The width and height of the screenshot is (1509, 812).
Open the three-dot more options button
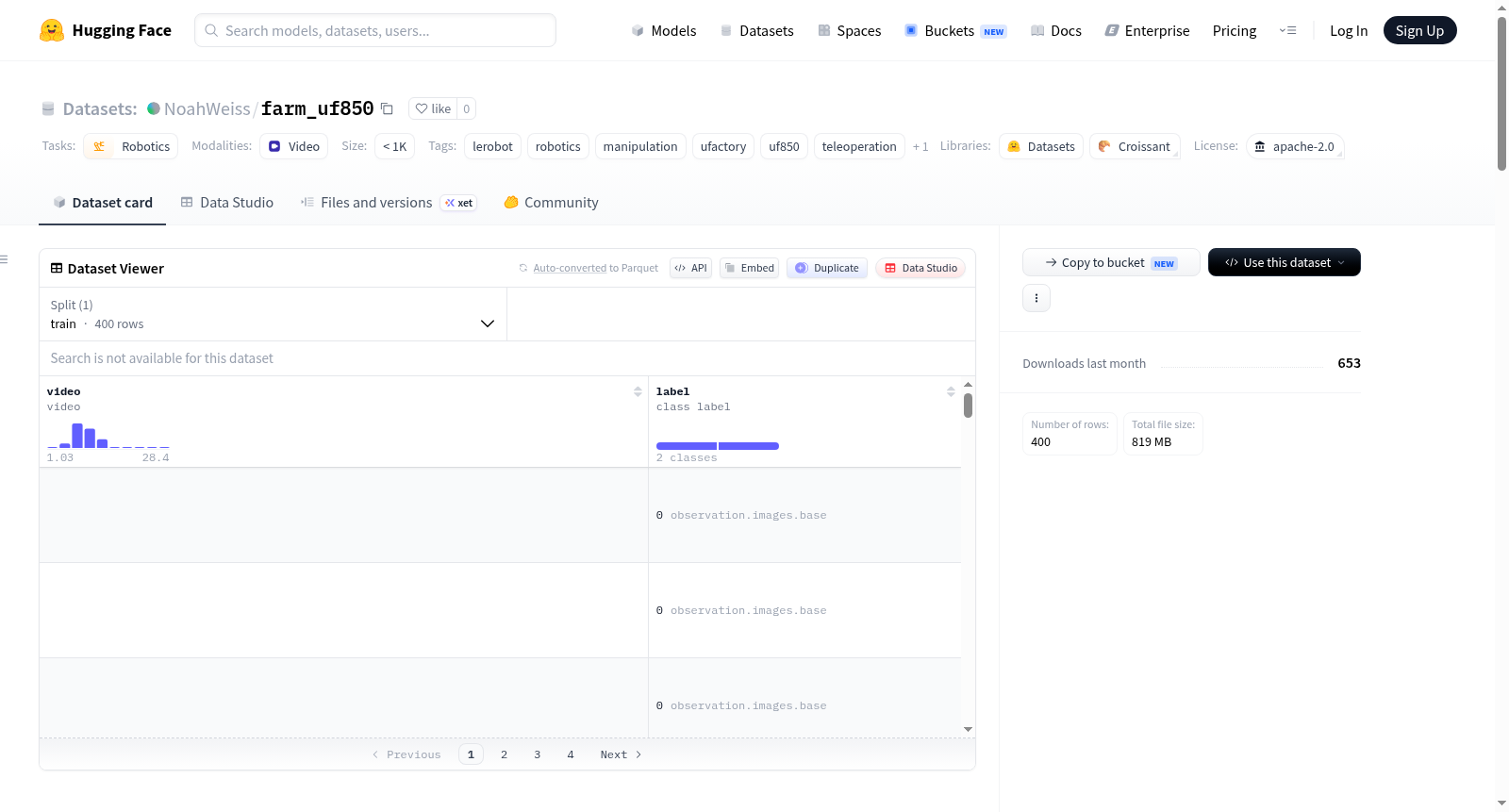click(1036, 298)
